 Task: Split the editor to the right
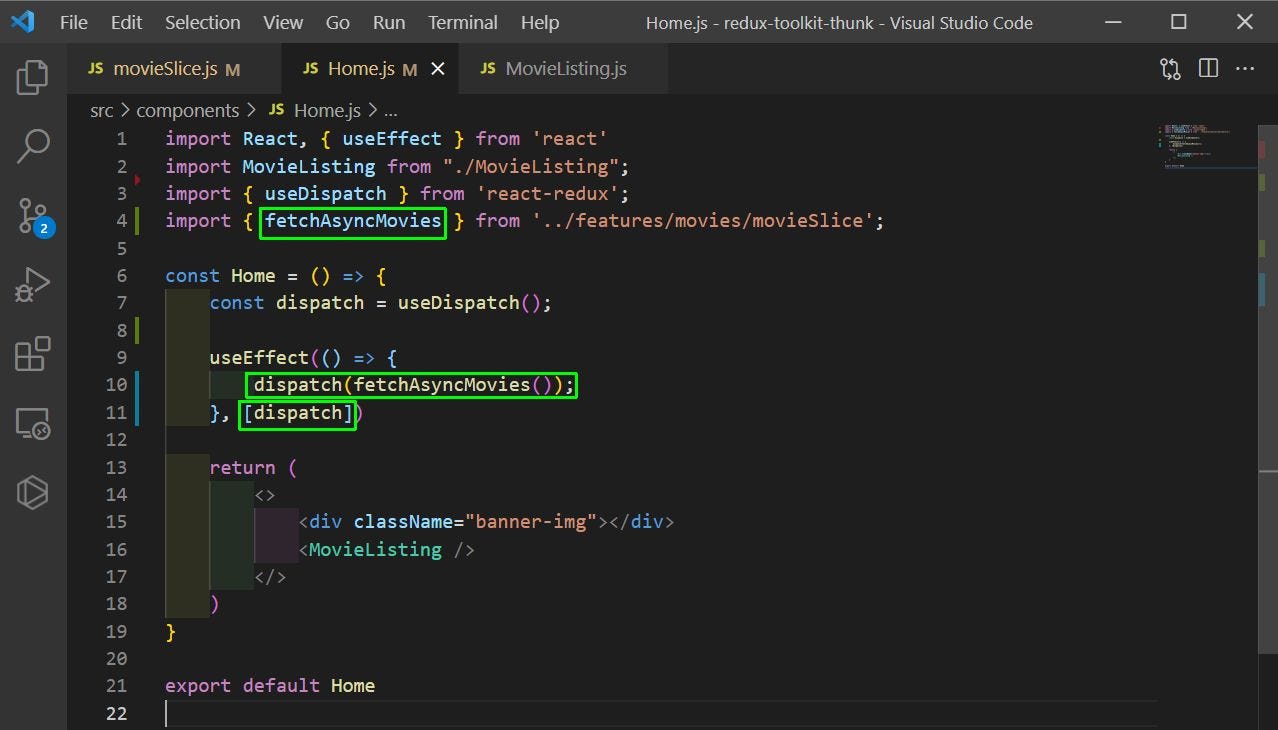coord(1208,68)
